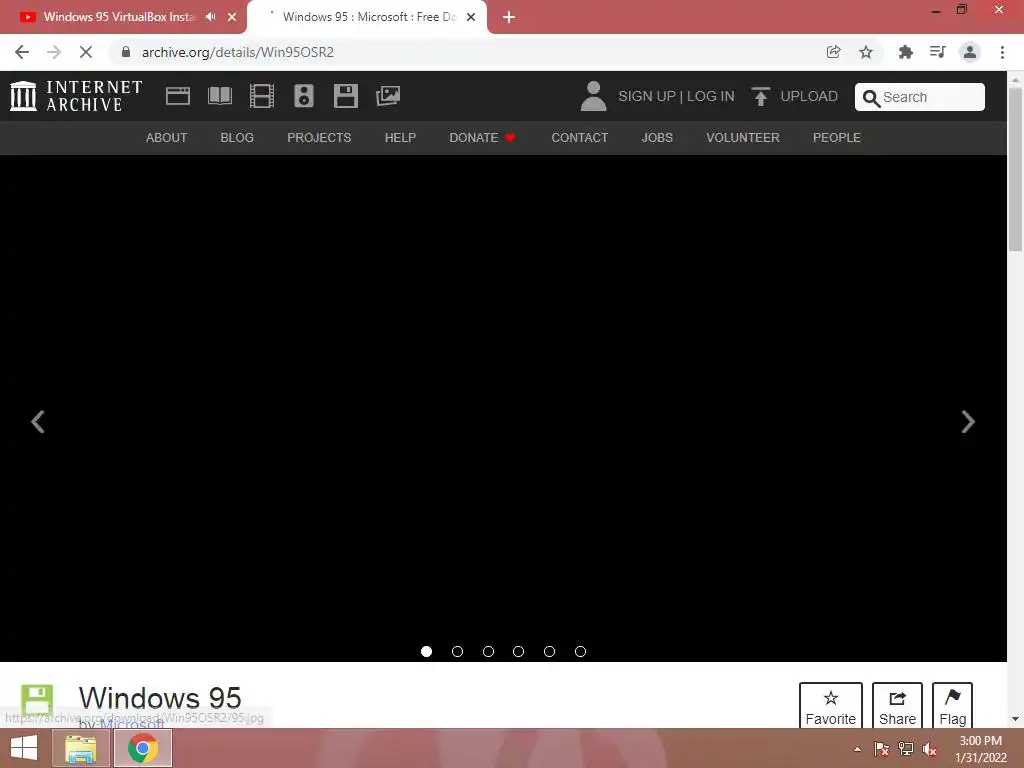Image resolution: width=1024 pixels, height=768 pixels.
Task: Open the PEOPLE menu item
Action: coord(837,138)
